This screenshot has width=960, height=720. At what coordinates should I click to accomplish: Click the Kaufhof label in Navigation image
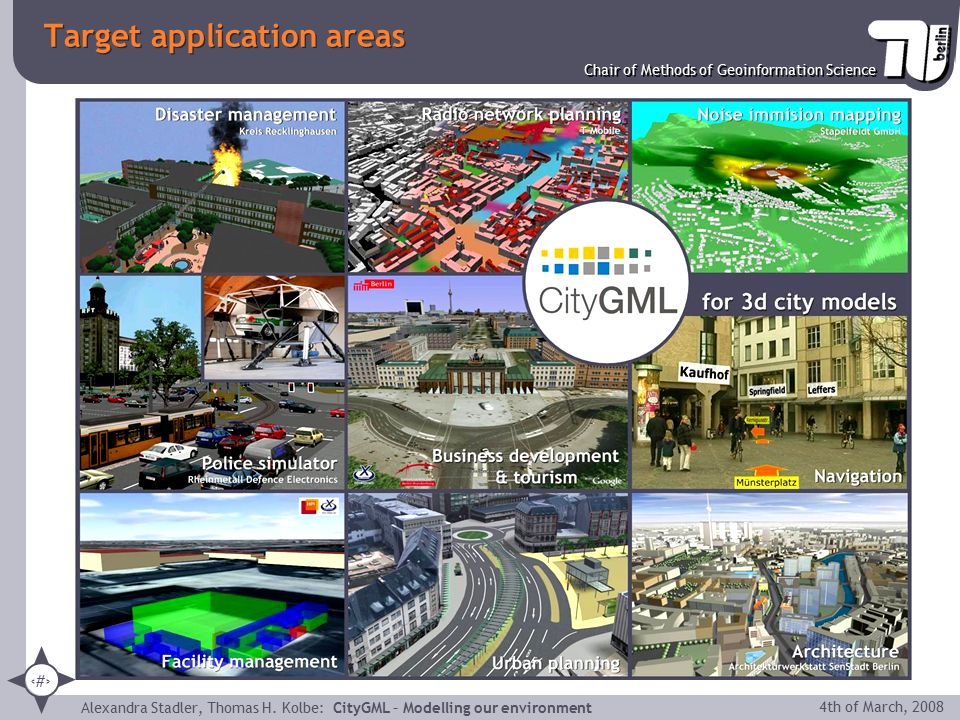(x=704, y=373)
